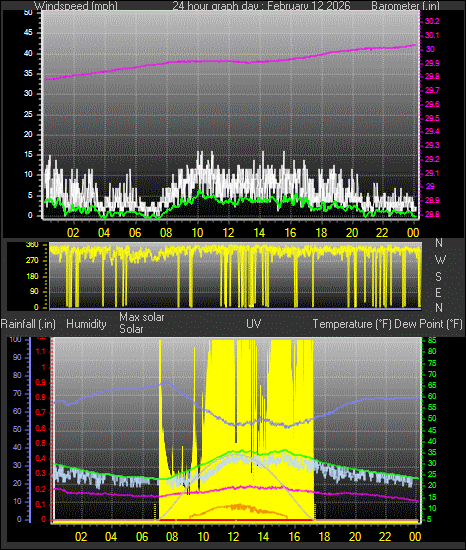
Task: Select '45' on the windspeed axis
Action: coord(28,33)
